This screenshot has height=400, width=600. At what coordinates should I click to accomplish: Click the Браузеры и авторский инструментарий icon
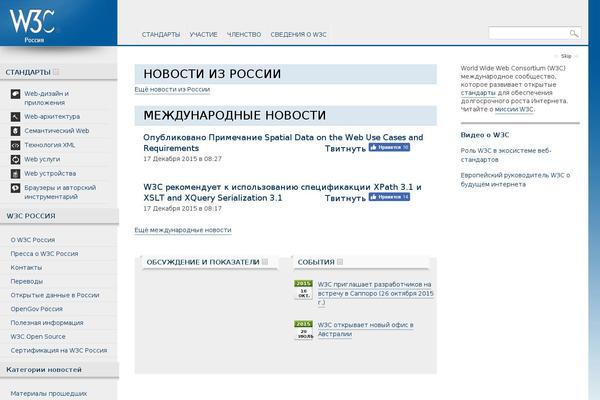pyautogui.click(x=15, y=188)
